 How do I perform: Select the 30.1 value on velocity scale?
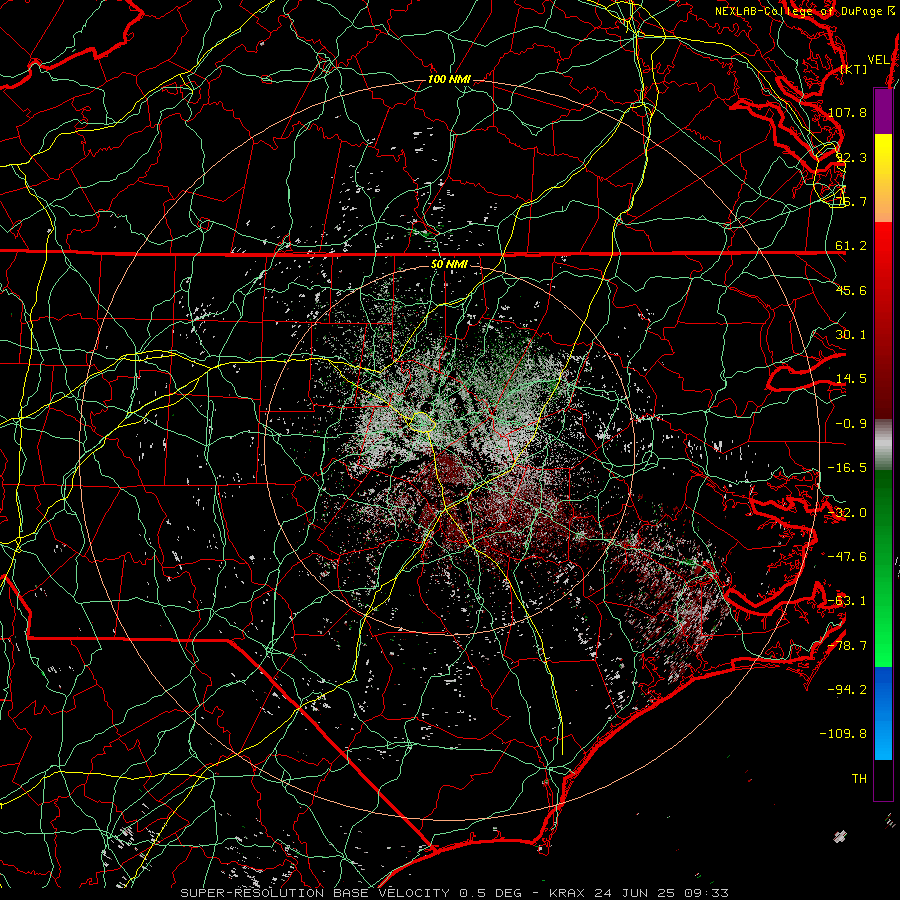click(x=851, y=335)
